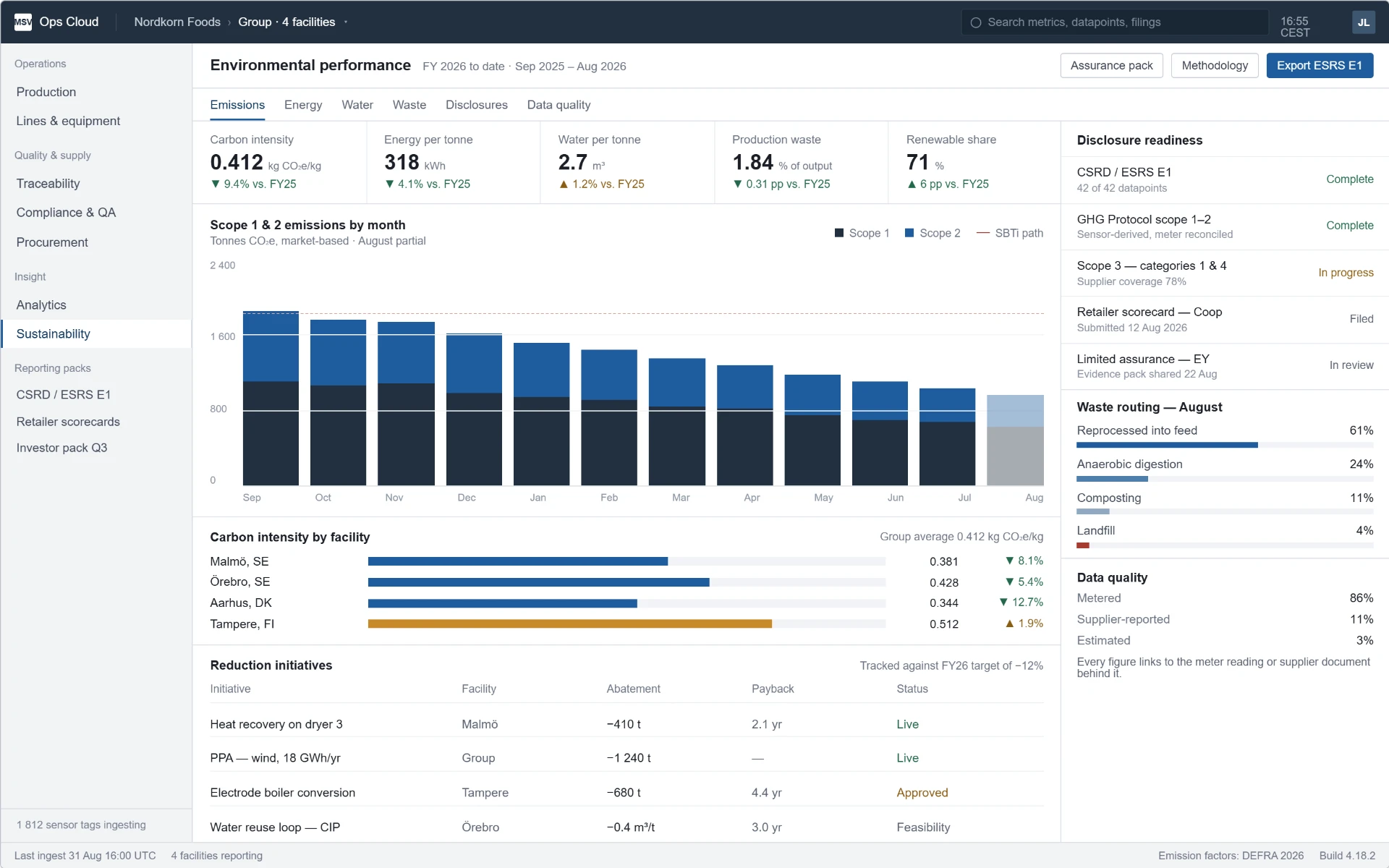
Task: Select Sustainability in the sidebar
Action: (96, 334)
